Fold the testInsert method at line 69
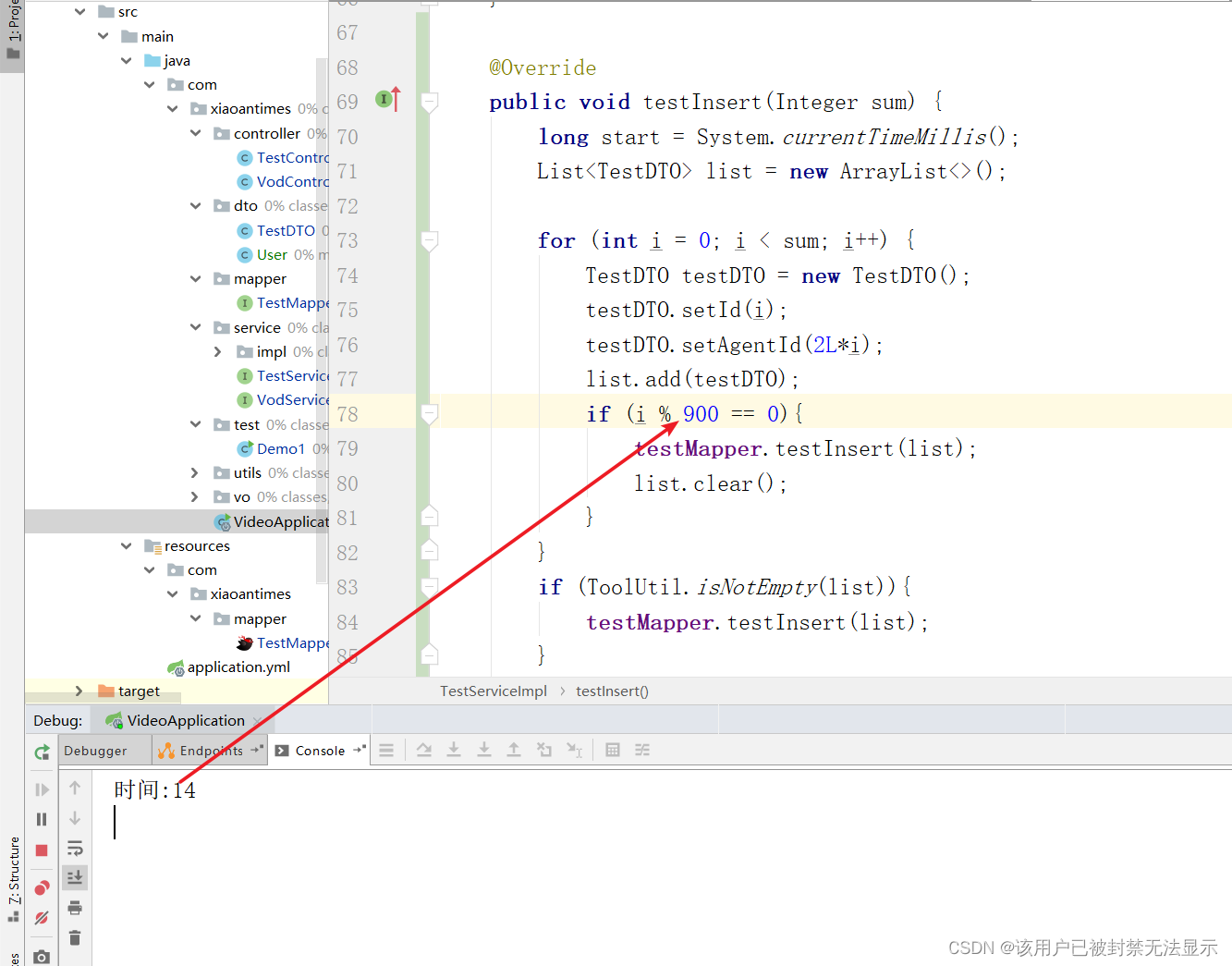 pos(429,101)
